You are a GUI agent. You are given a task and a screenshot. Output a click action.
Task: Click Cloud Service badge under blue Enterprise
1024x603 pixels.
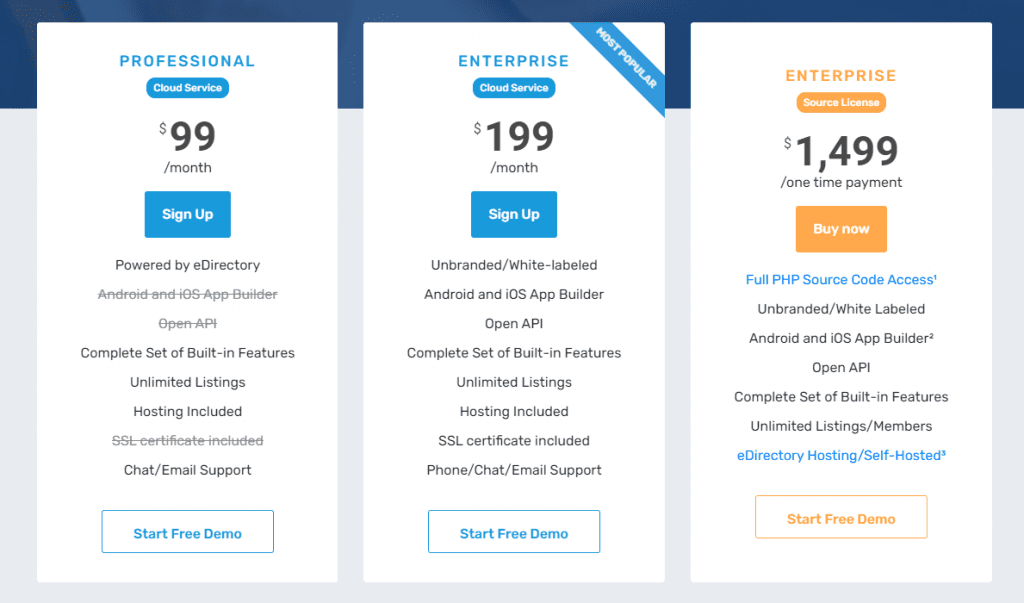pos(514,88)
